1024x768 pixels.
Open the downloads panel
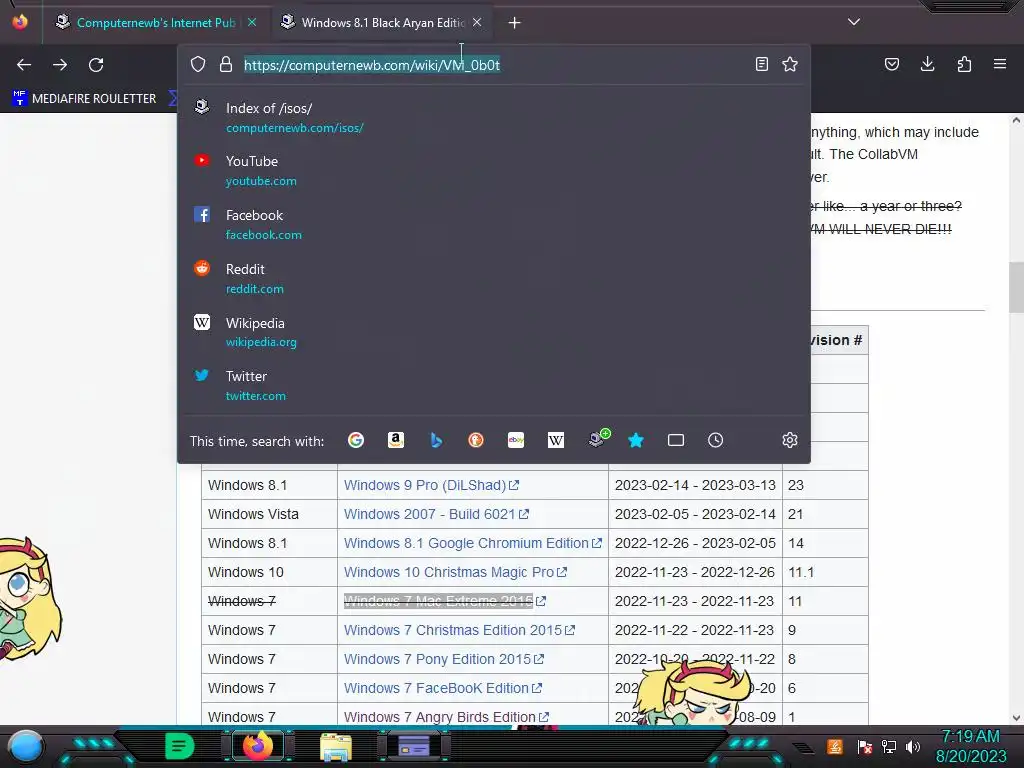pos(927,64)
